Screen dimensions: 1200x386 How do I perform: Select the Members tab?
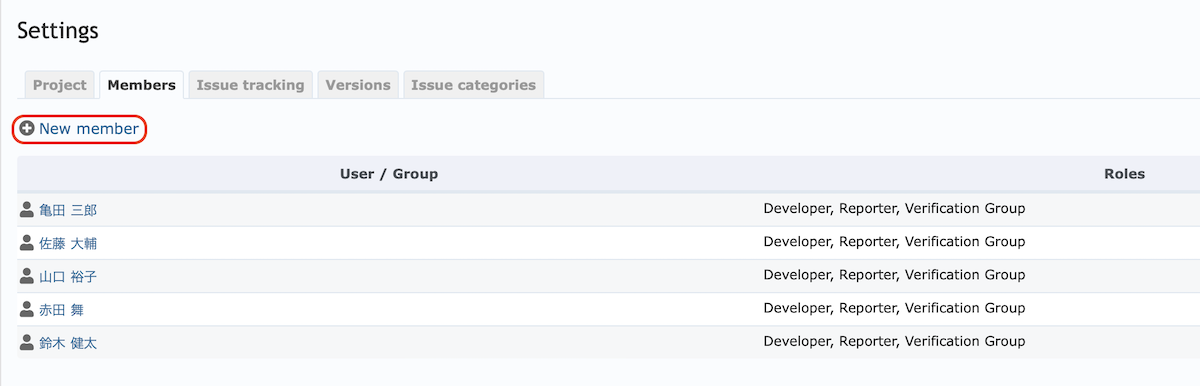141,85
